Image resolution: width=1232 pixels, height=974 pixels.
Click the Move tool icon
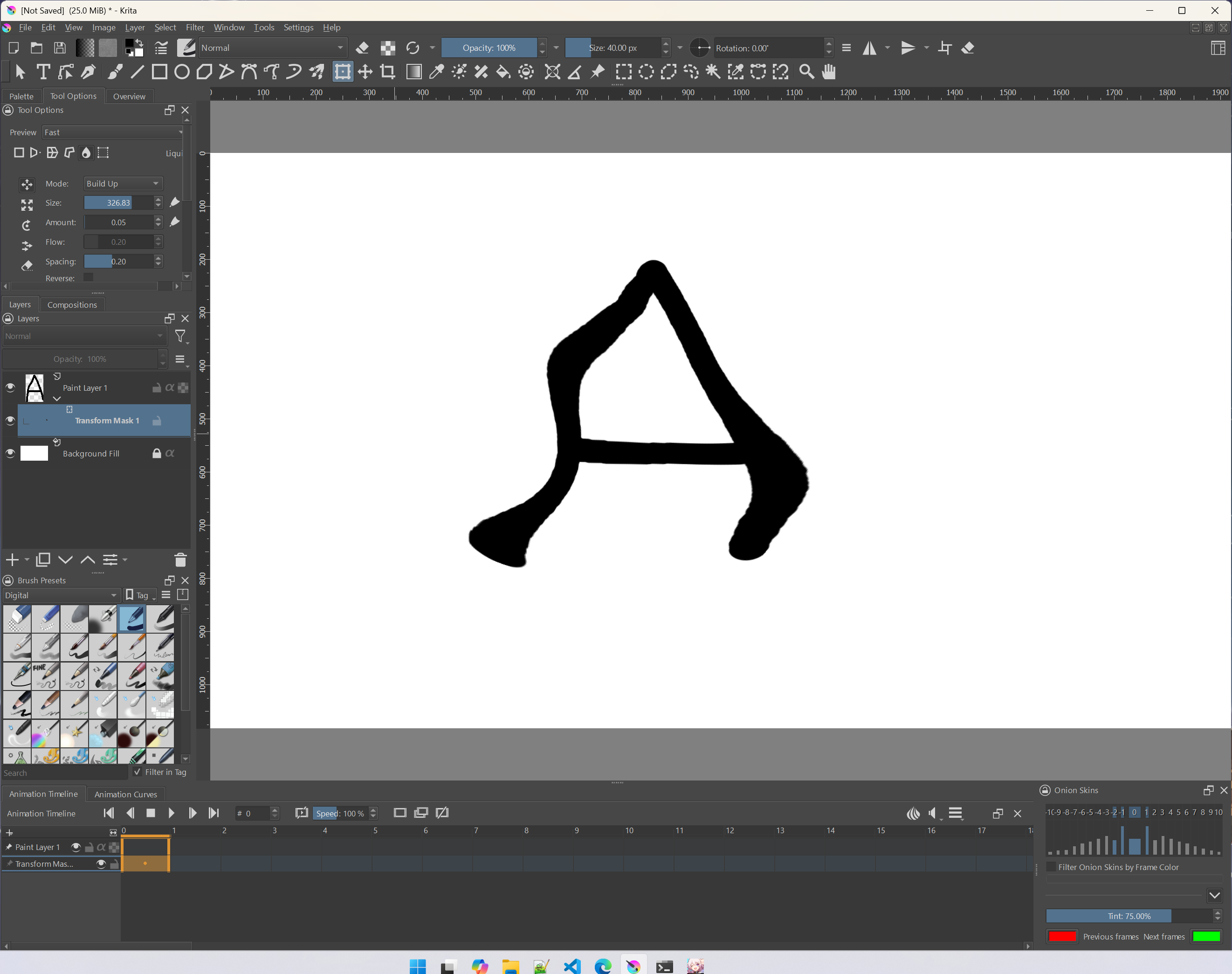pyautogui.click(x=365, y=72)
